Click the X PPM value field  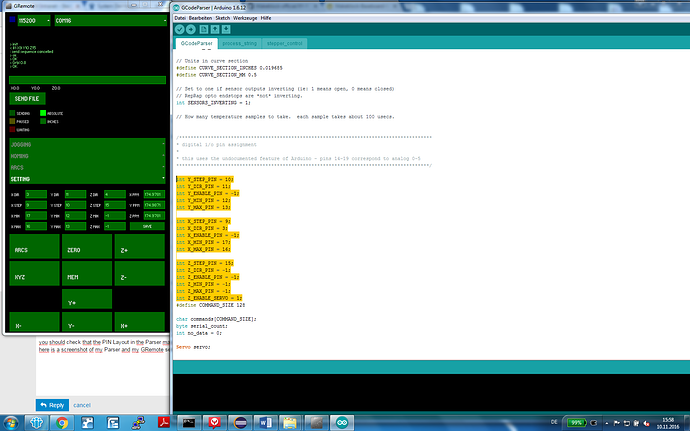tap(154, 194)
